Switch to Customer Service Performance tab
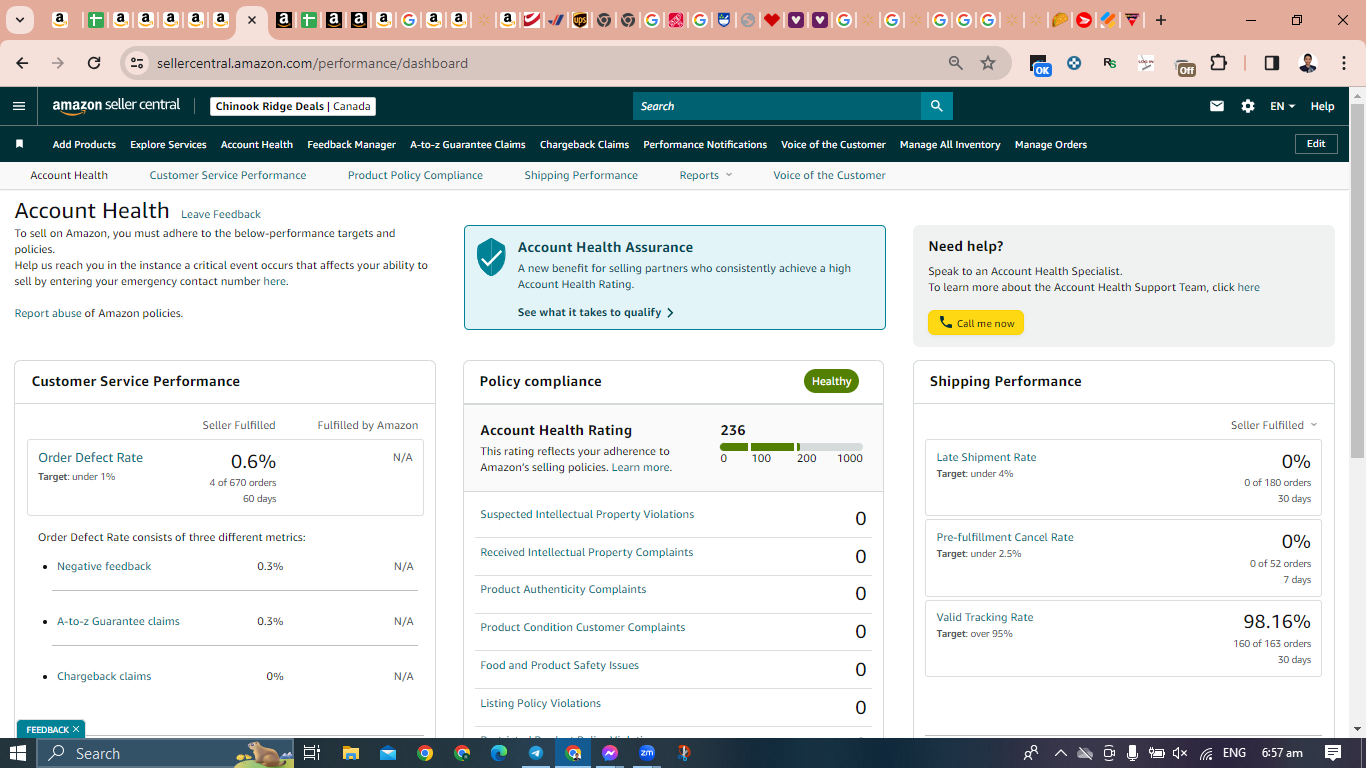This screenshot has width=1366, height=768. (228, 175)
